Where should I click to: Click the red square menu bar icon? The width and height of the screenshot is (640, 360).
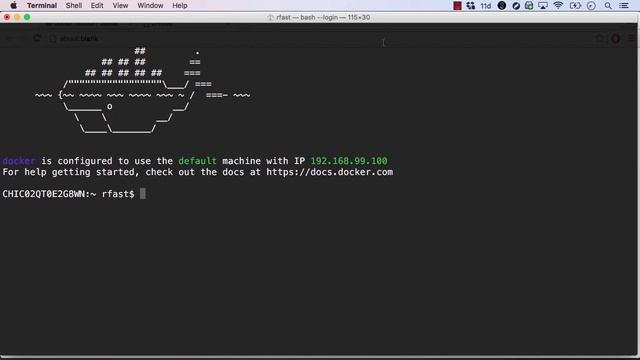[457, 6]
